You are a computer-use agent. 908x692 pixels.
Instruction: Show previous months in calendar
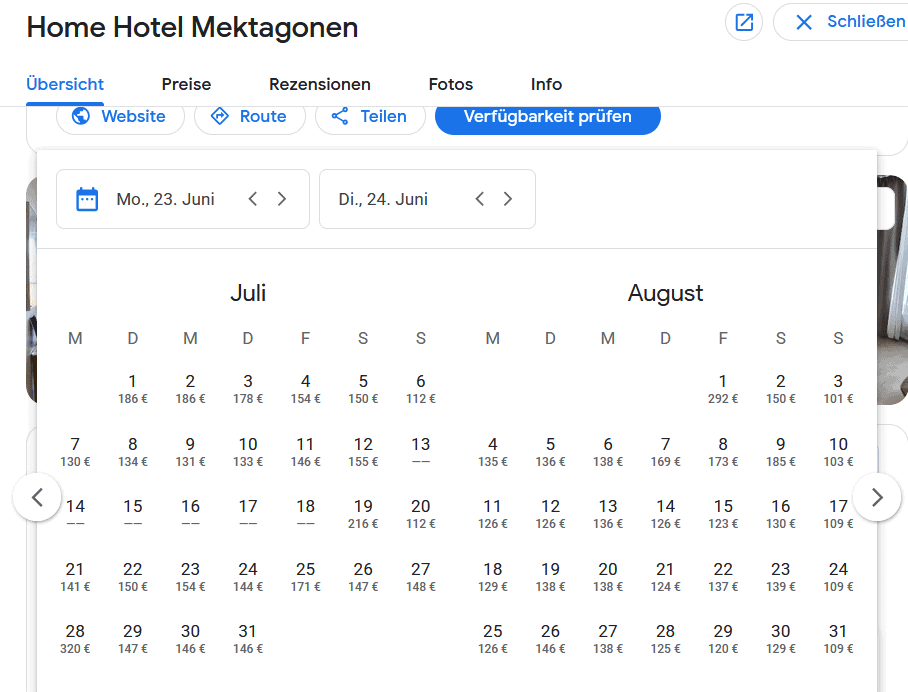(x=38, y=497)
